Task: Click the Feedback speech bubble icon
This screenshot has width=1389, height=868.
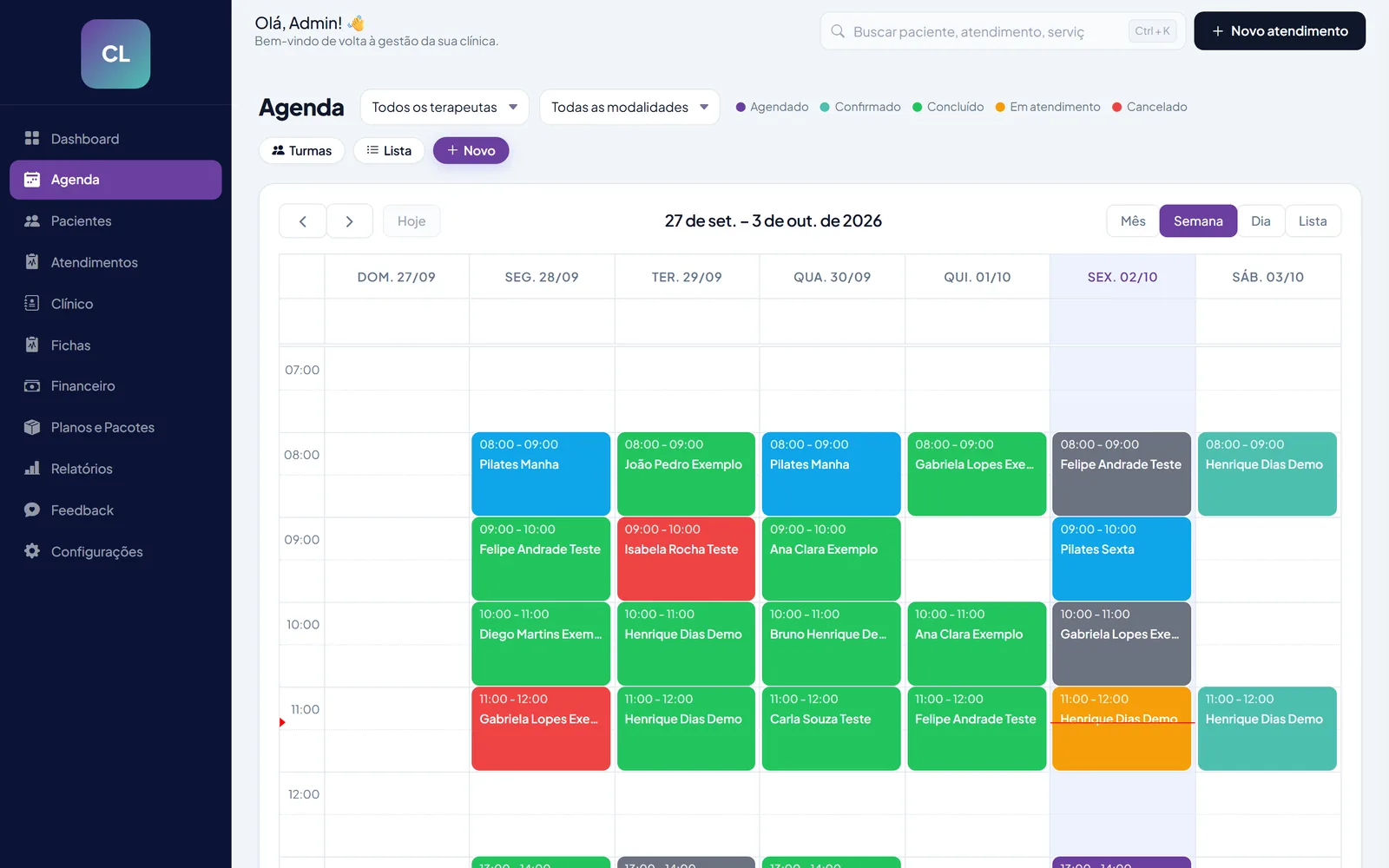Action: click(32, 510)
